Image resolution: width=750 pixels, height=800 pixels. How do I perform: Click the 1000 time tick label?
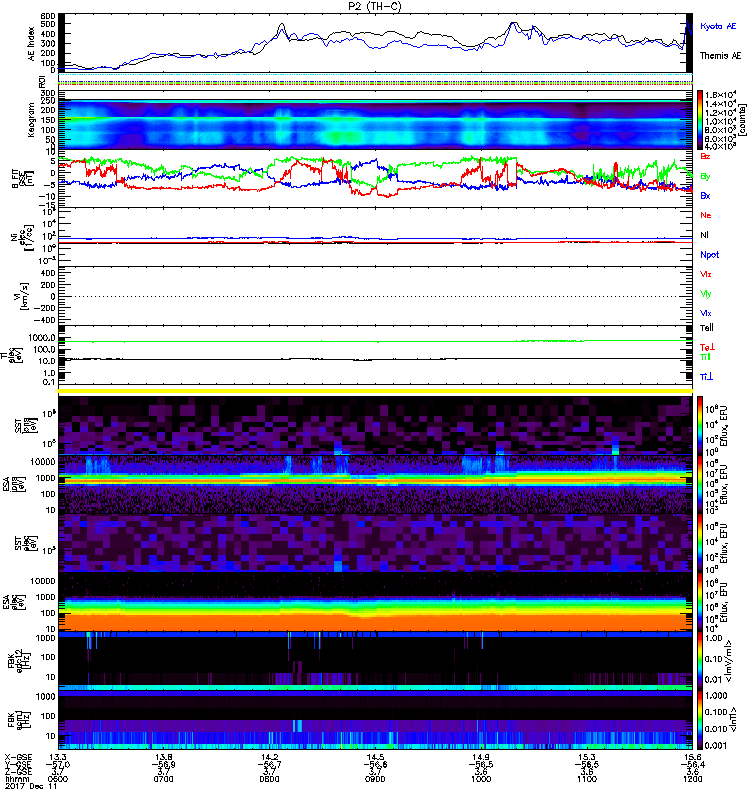tap(481, 779)
